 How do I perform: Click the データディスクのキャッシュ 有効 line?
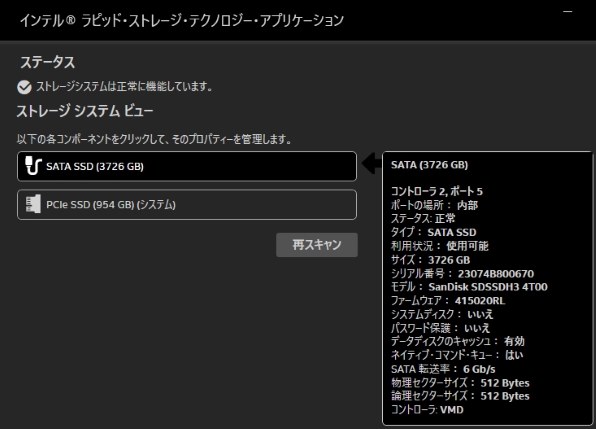tap(458, 341)
